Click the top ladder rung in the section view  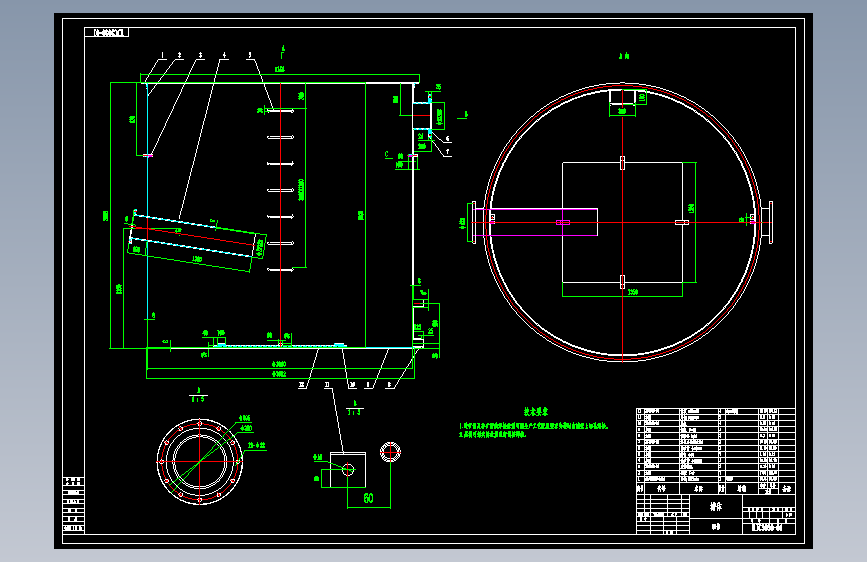pos(280,111)
